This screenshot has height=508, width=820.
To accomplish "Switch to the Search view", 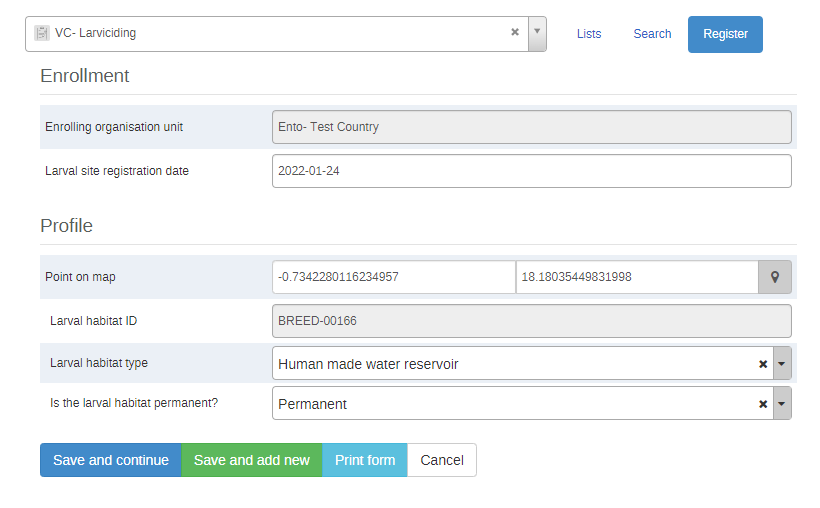I will click(652, 34).
